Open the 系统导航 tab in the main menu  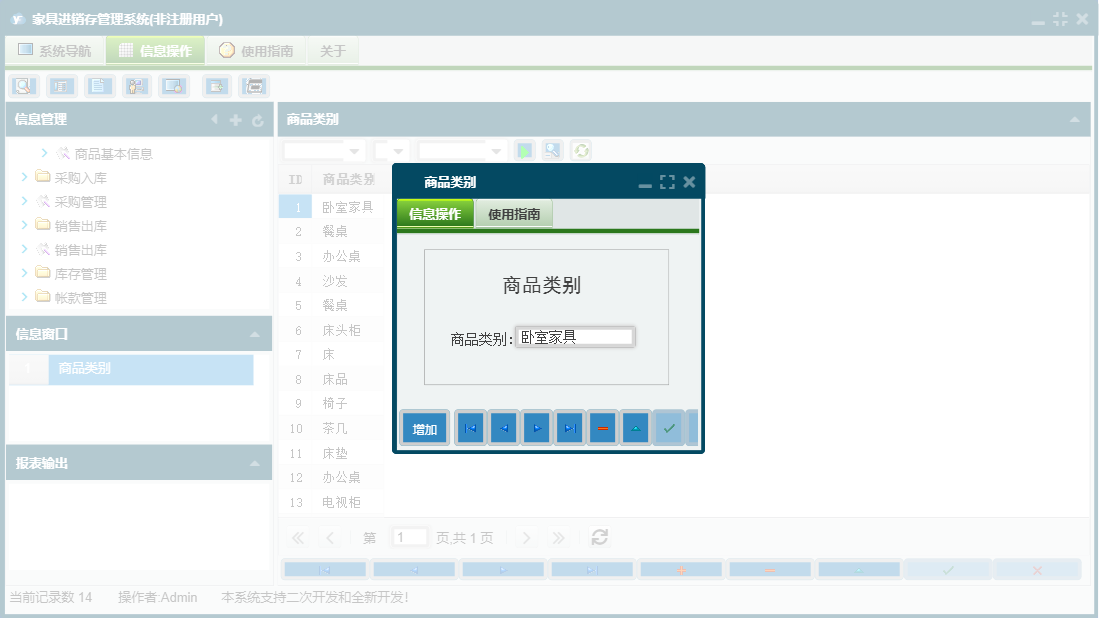54,50
